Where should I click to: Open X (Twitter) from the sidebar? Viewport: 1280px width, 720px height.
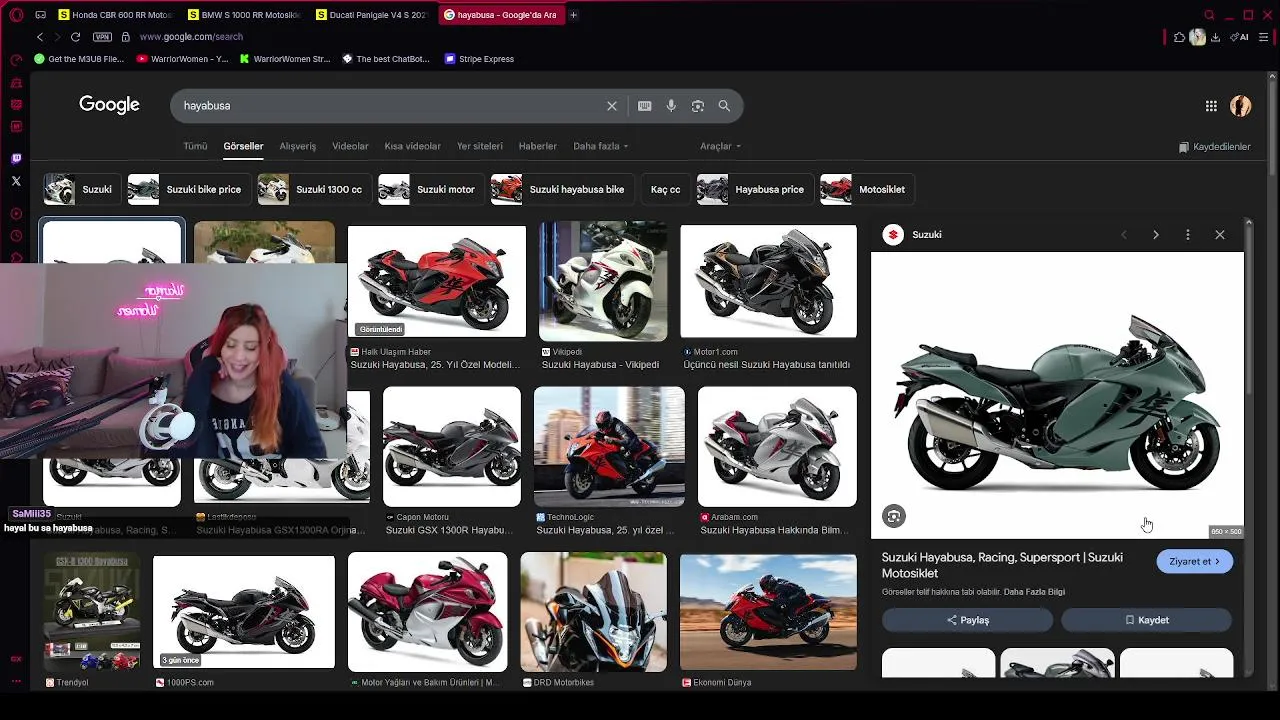(16, 181)
